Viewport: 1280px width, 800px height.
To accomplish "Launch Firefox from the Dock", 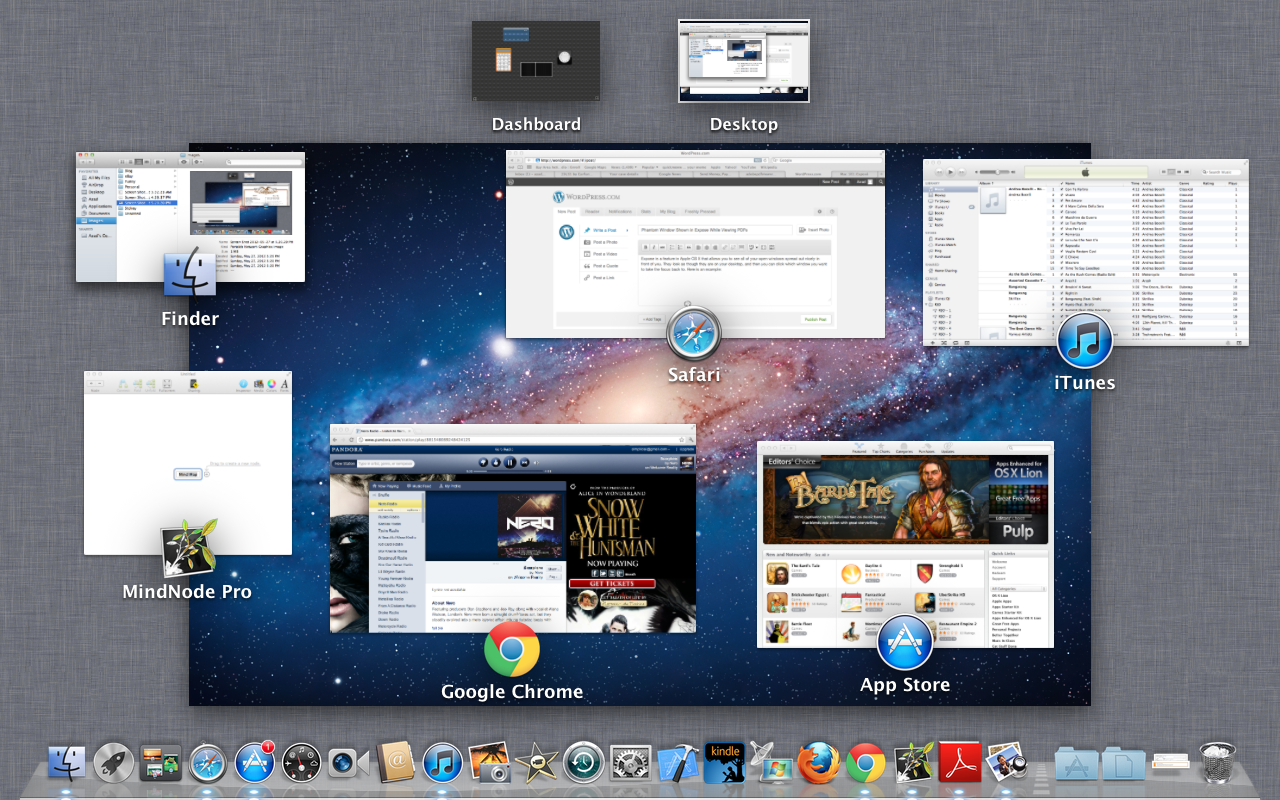I will (818, 764).
